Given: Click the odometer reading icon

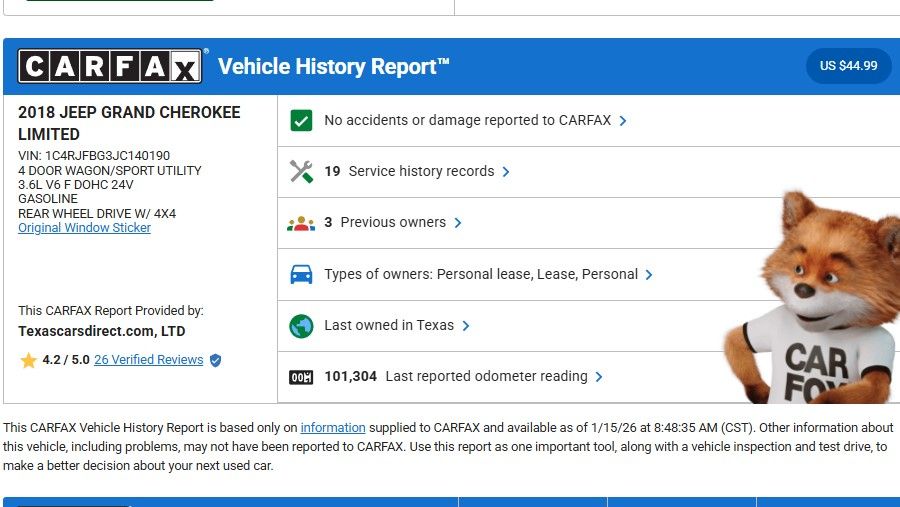Looking at the screenshot, I should (301, 377).
